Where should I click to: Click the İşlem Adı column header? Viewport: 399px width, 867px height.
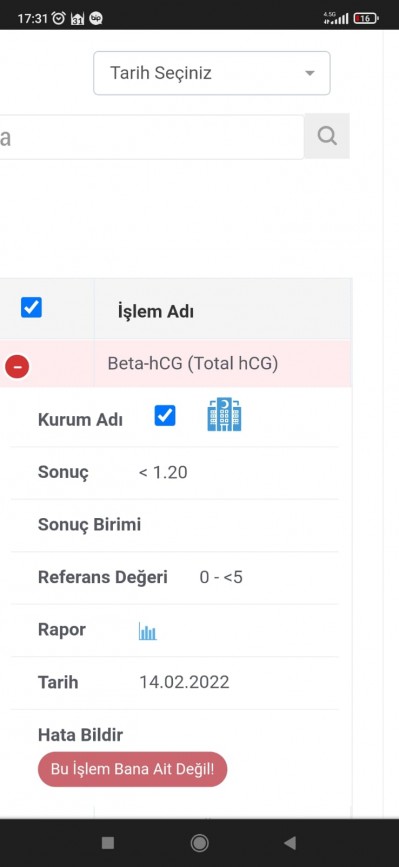coord(156,312)
